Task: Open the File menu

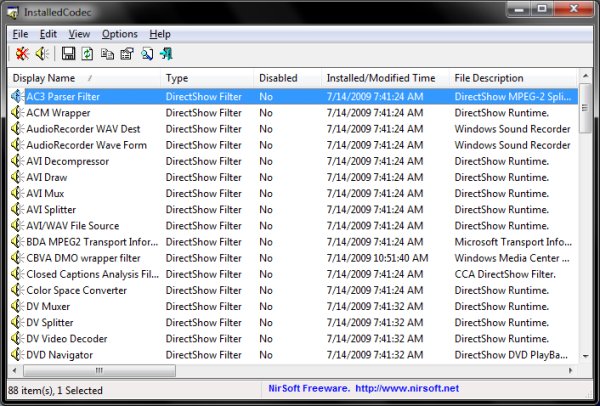Action: coord(20,34)
